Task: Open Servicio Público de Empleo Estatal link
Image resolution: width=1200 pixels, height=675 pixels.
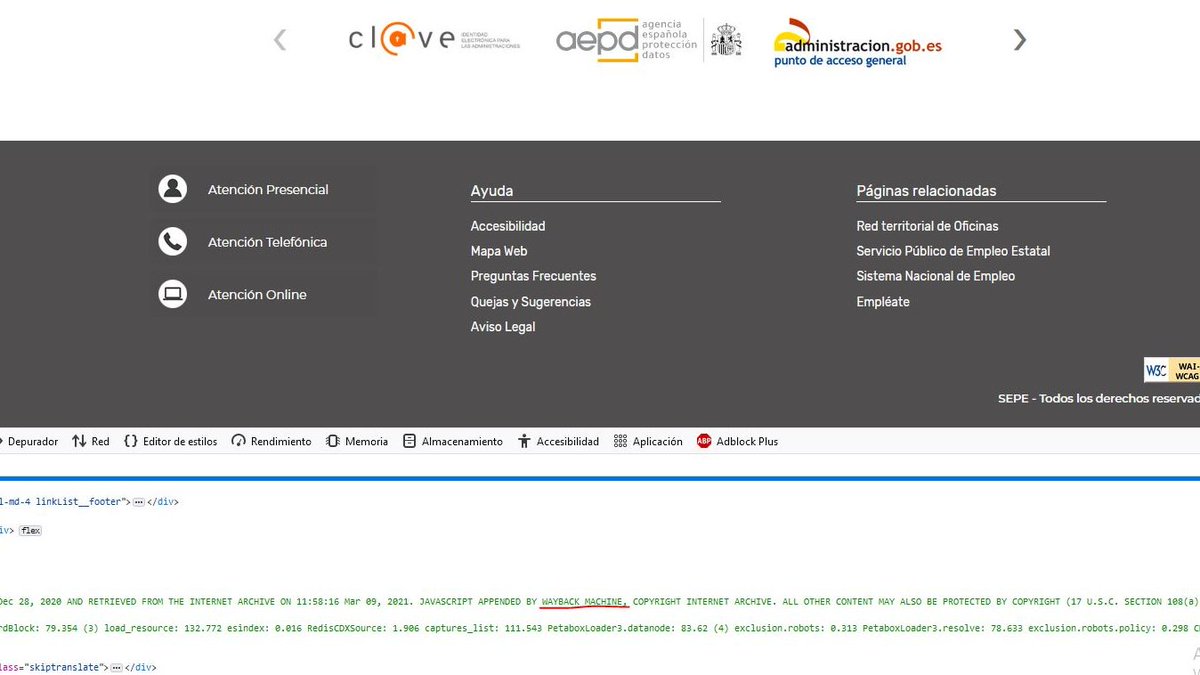Action: [x=953, y=251]
